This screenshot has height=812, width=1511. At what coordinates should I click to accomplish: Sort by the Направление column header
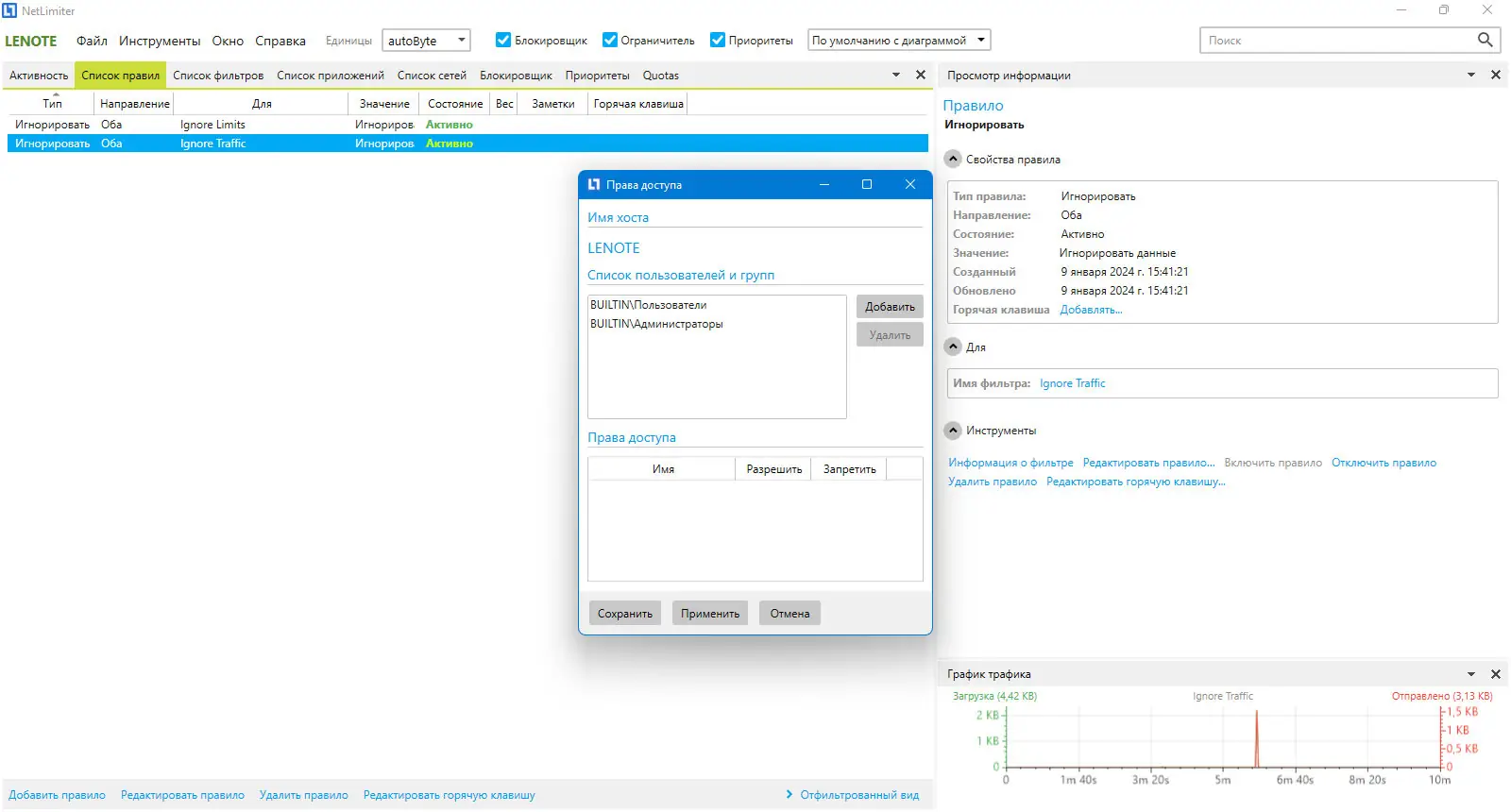(135, 104)
